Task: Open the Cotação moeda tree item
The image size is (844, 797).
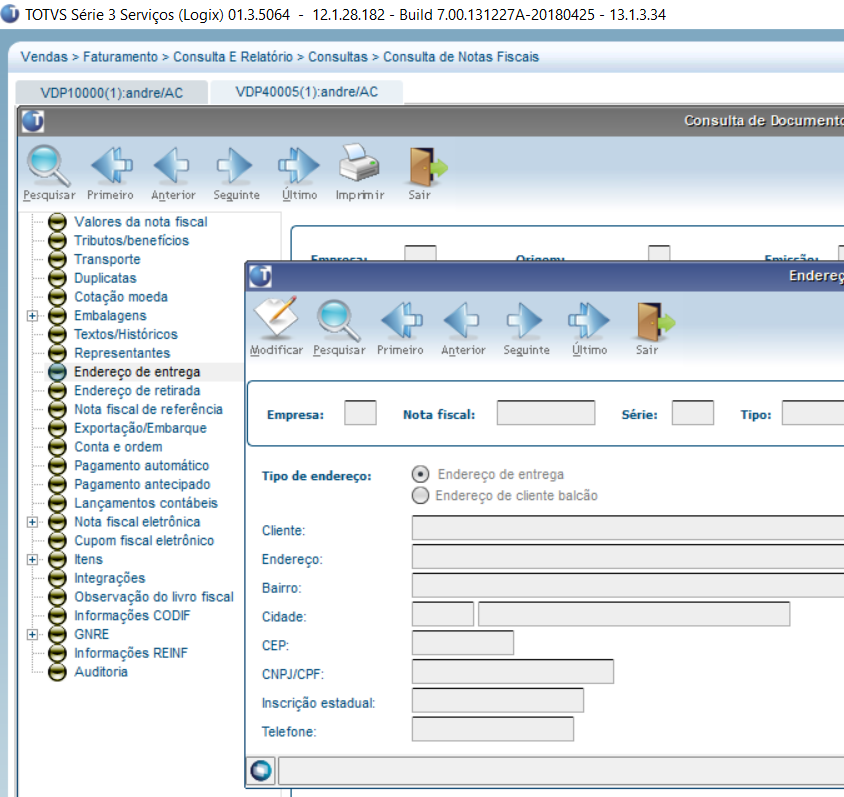Action: coord(121,297)
